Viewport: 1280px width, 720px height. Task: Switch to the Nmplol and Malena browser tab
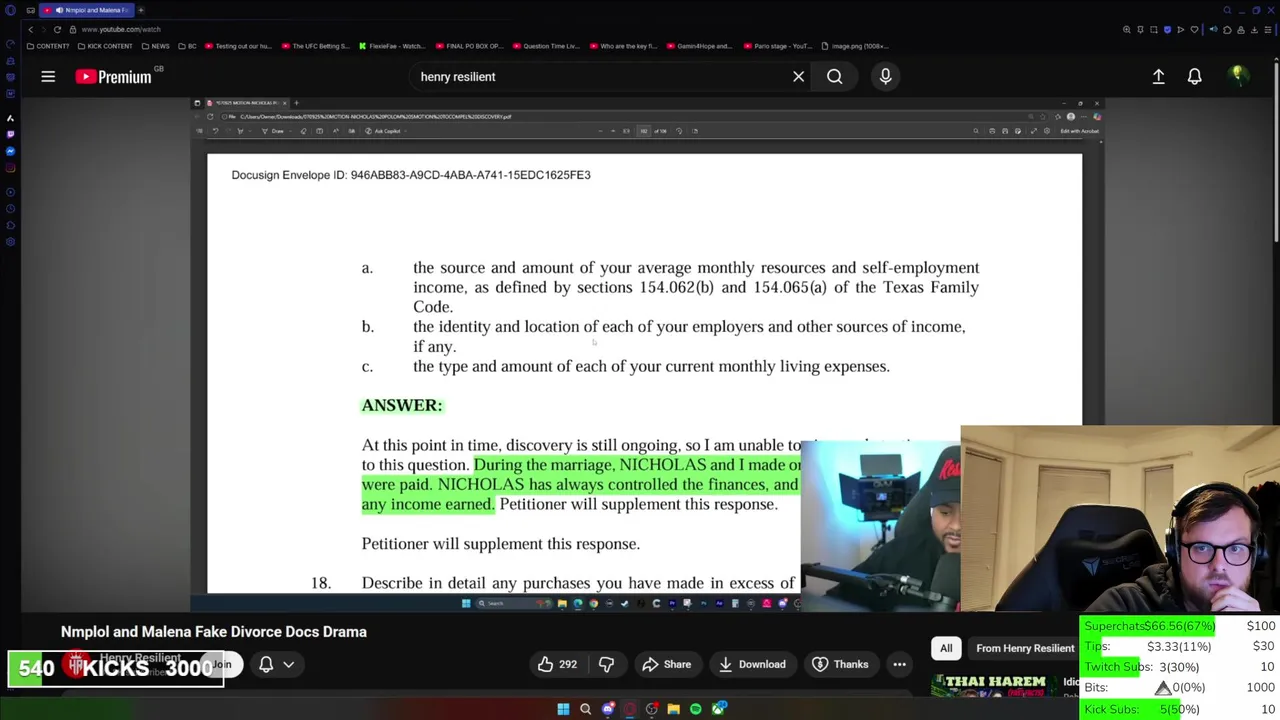[x=87, y=10]
